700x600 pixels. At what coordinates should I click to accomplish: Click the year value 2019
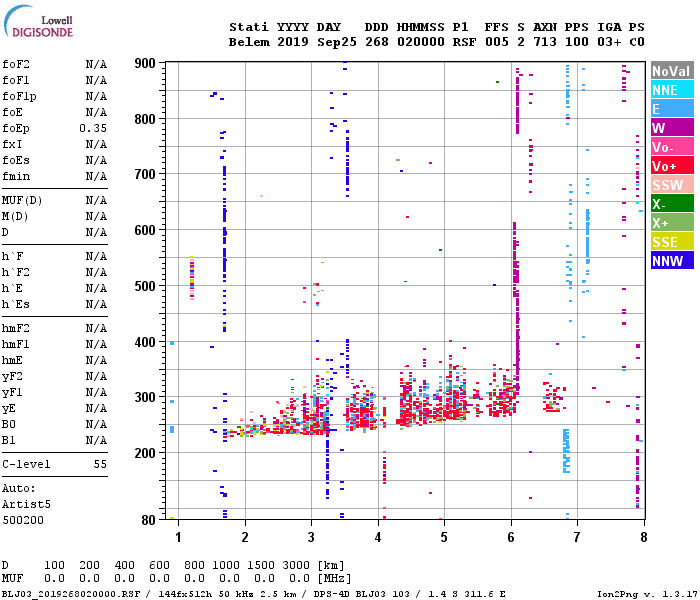pyautogui.click(x=293, y=42)
